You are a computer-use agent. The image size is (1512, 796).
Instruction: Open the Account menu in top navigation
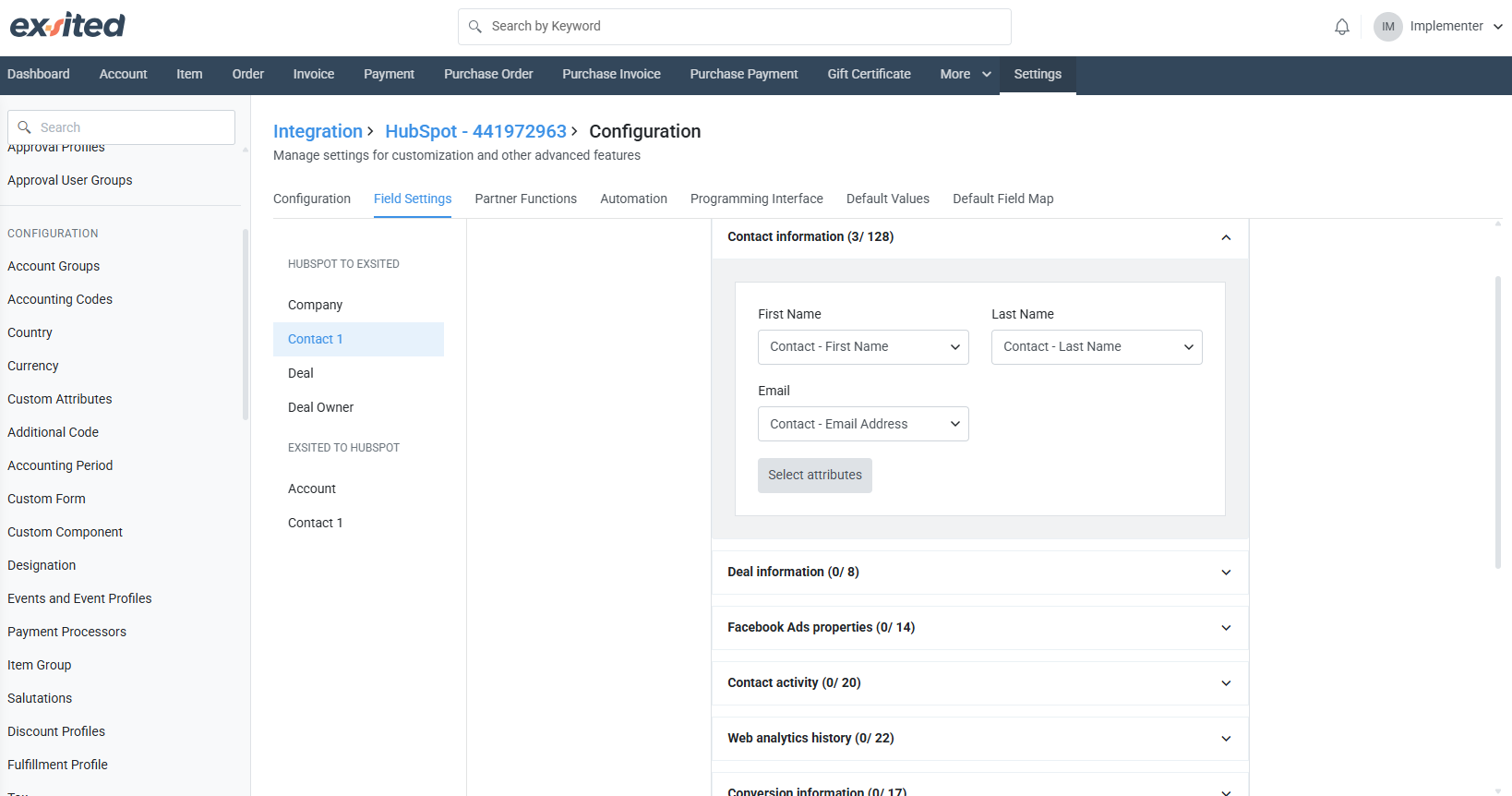point(123,74)
